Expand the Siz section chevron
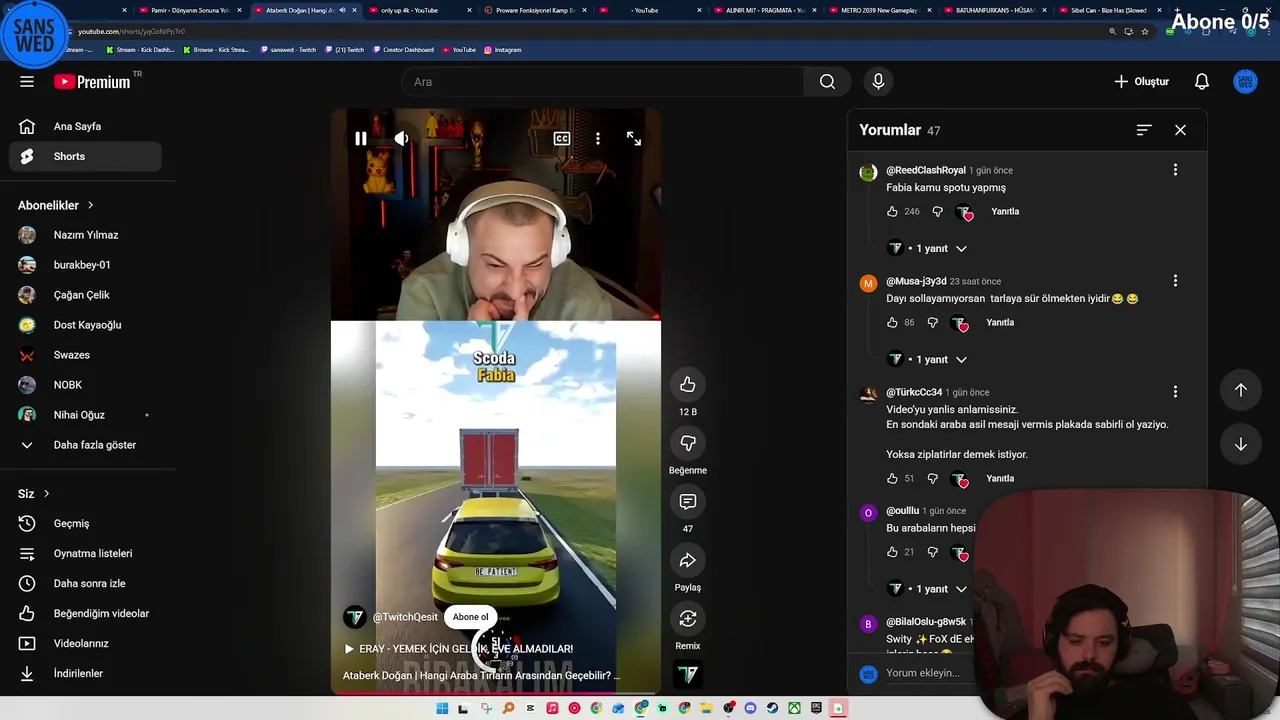The height and width of the screenshot is (720, 1280). (46, 494)
